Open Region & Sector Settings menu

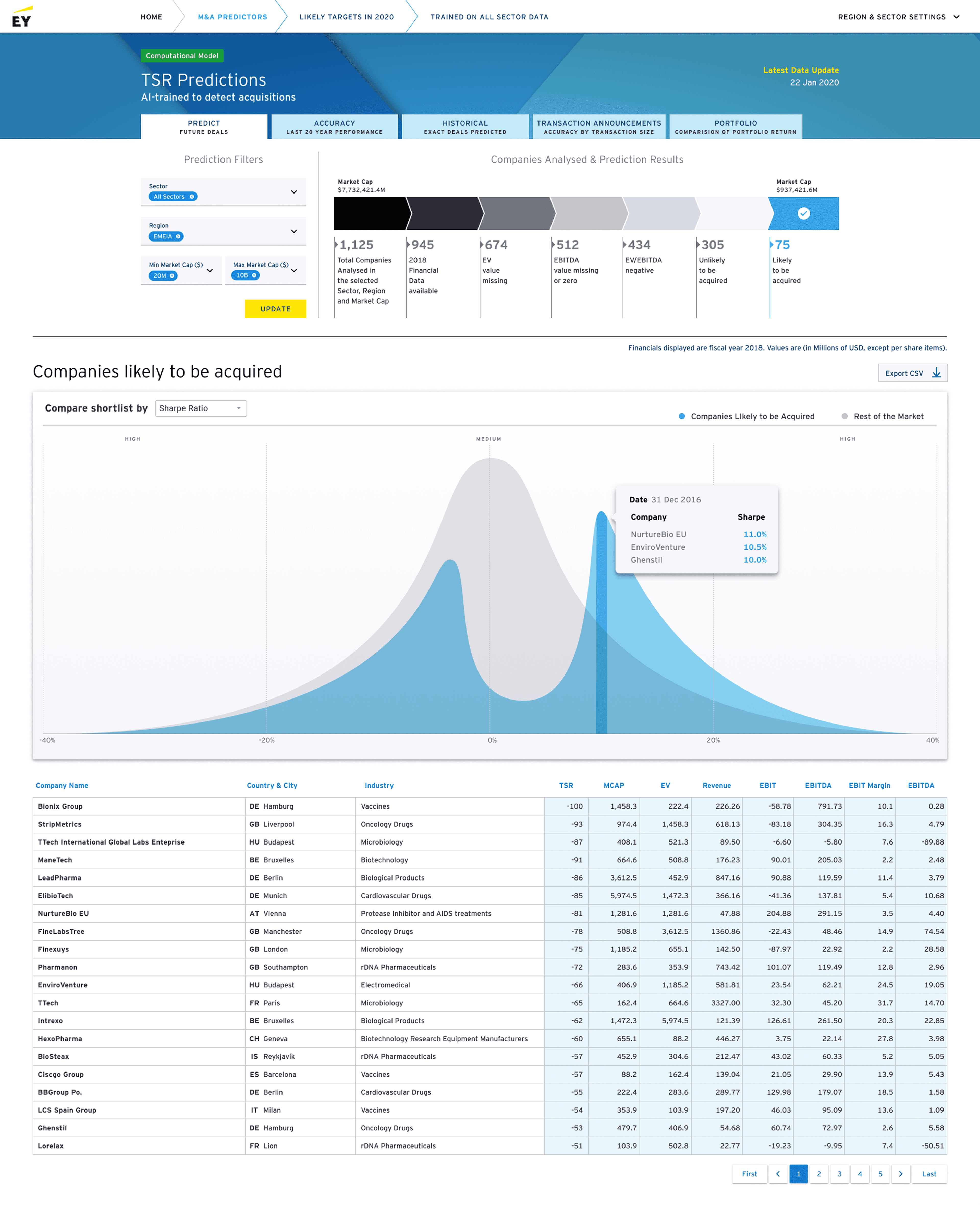coord(898,17)
